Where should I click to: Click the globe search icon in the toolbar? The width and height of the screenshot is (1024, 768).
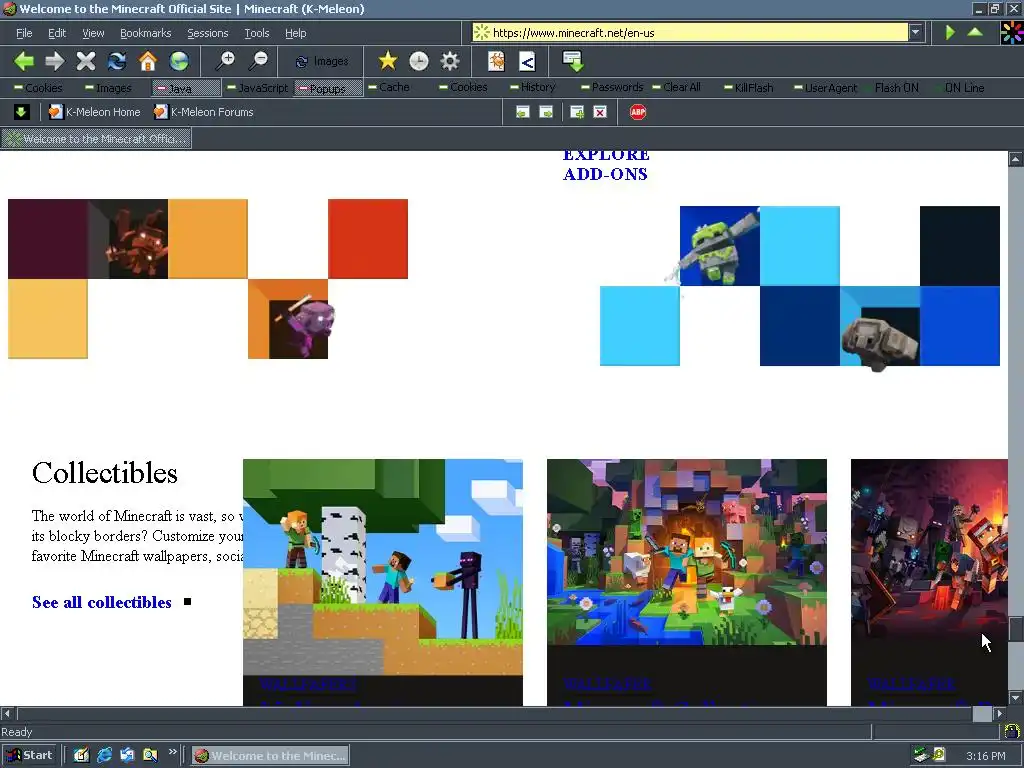(x=179, y=61)
